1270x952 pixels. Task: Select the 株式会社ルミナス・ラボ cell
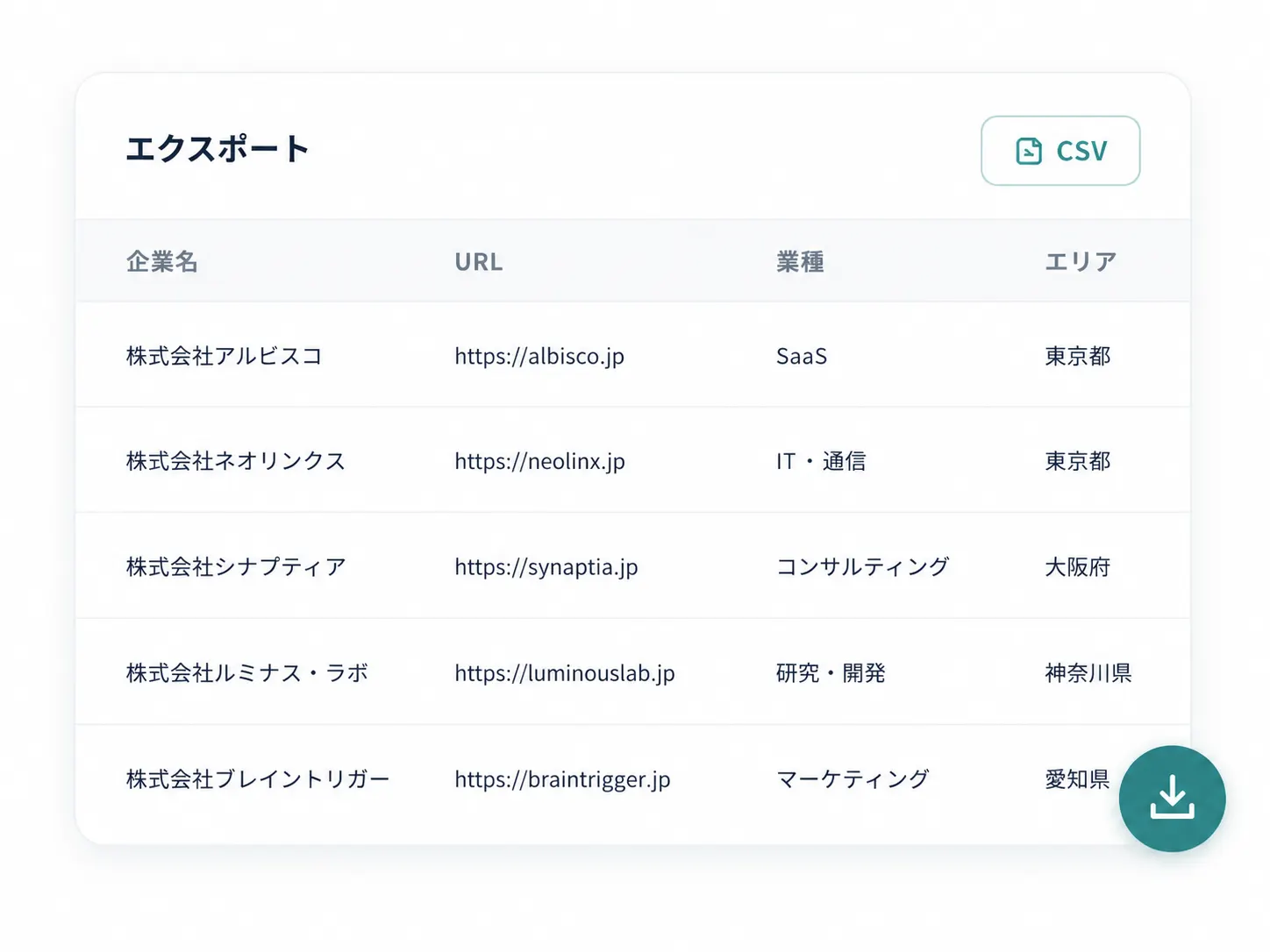click(x=247, y=673)
